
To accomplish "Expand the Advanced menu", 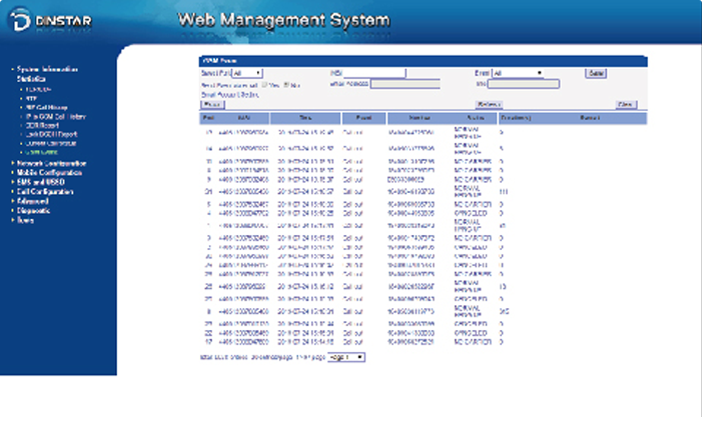I will point(33,201).
